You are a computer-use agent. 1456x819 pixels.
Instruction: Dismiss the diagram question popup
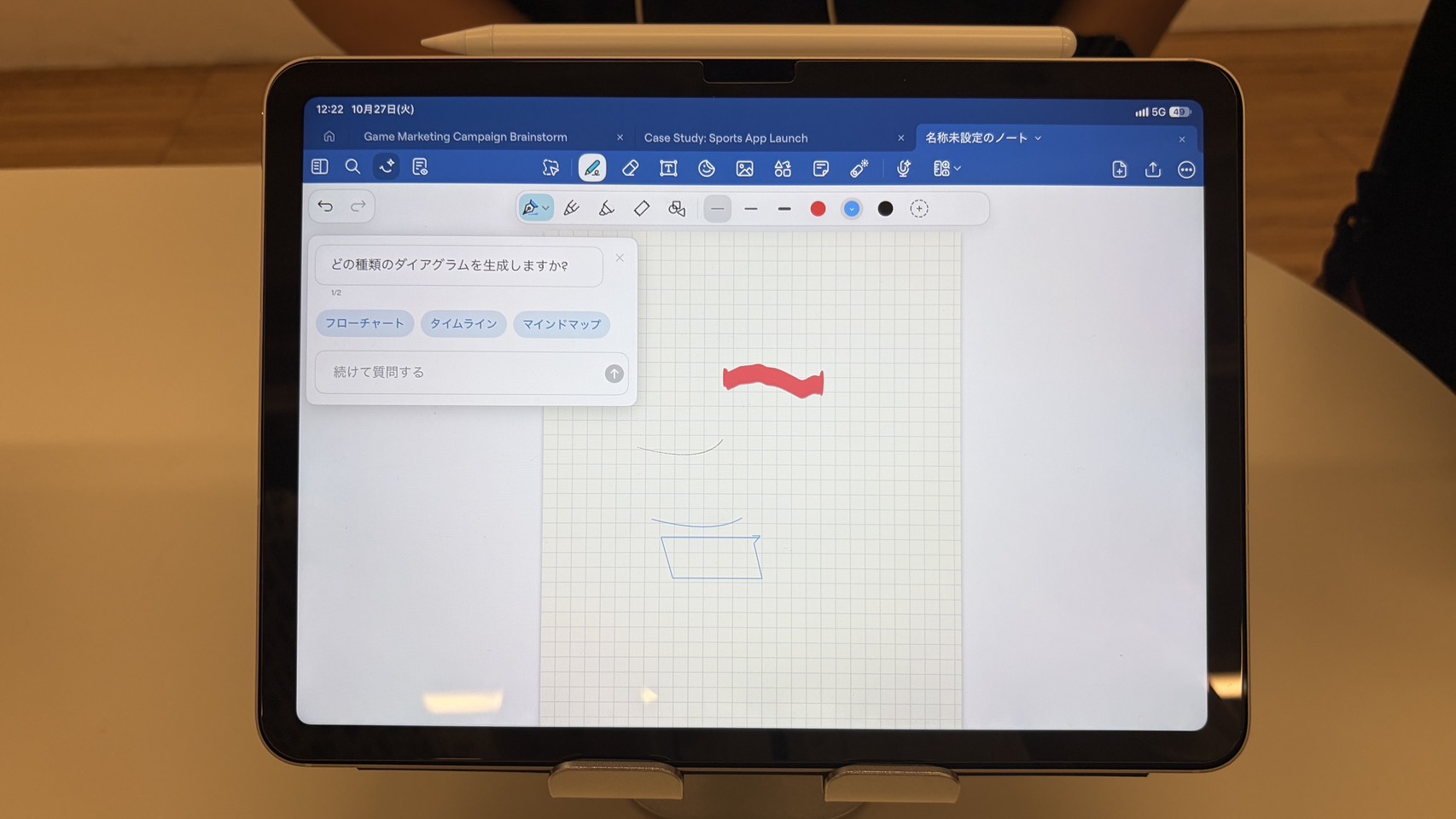pos(620,258)
